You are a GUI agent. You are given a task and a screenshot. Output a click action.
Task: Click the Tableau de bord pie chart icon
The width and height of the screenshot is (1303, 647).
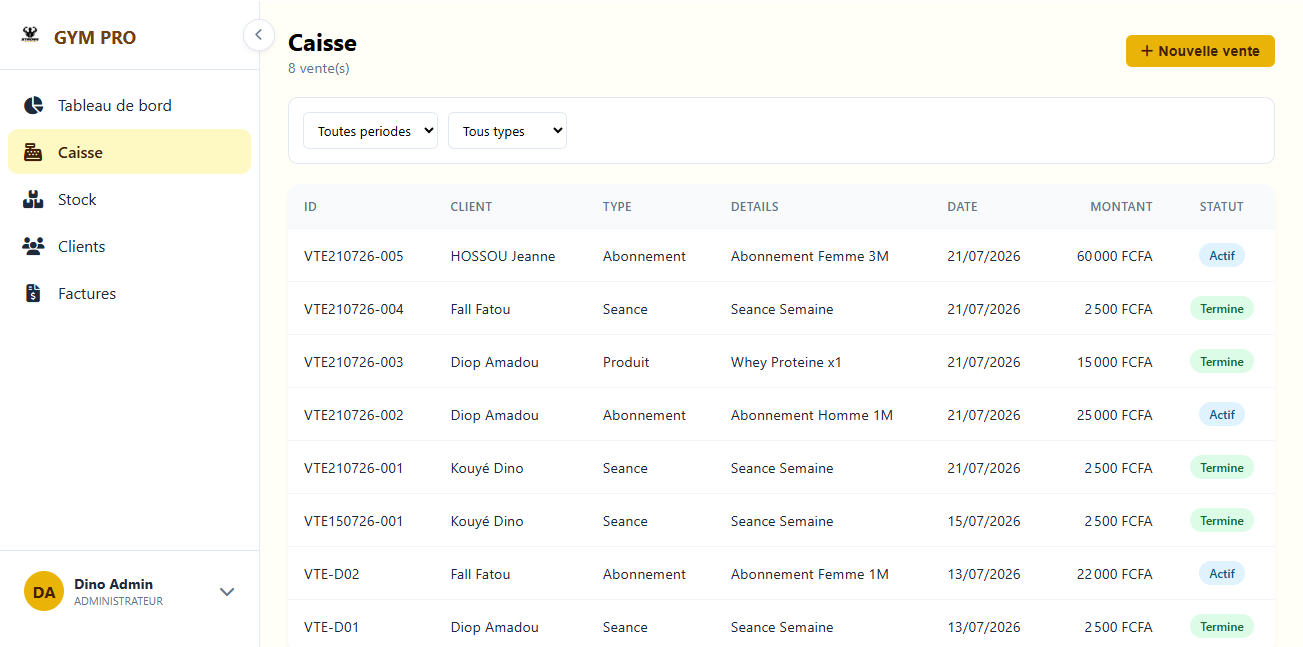33,105
